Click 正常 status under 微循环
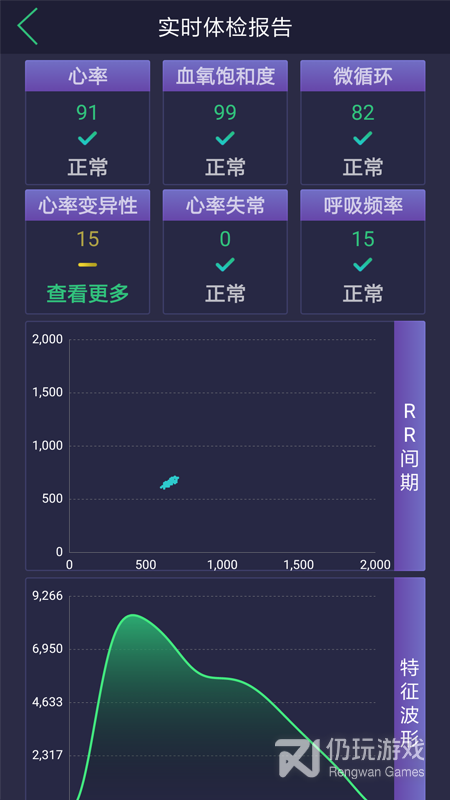 pyautogui.click(x=363, y=167)
